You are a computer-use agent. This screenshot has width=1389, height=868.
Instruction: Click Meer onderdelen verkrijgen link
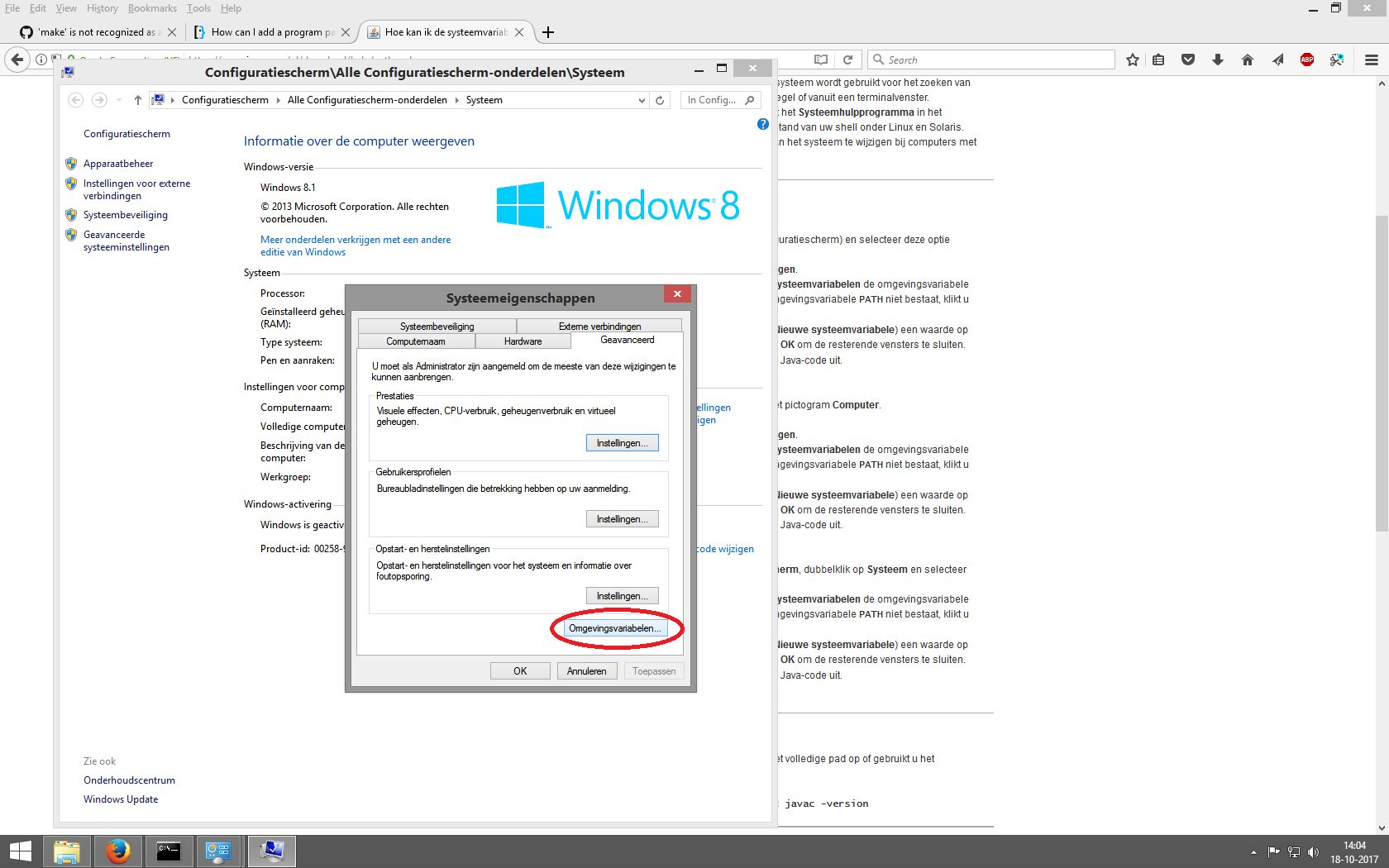coord(356,246)
